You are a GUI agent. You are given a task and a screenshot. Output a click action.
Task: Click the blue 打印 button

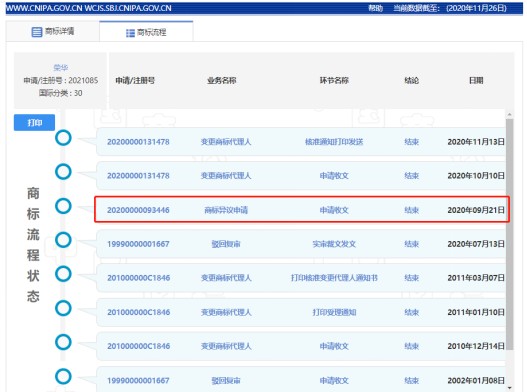point(34,123)
